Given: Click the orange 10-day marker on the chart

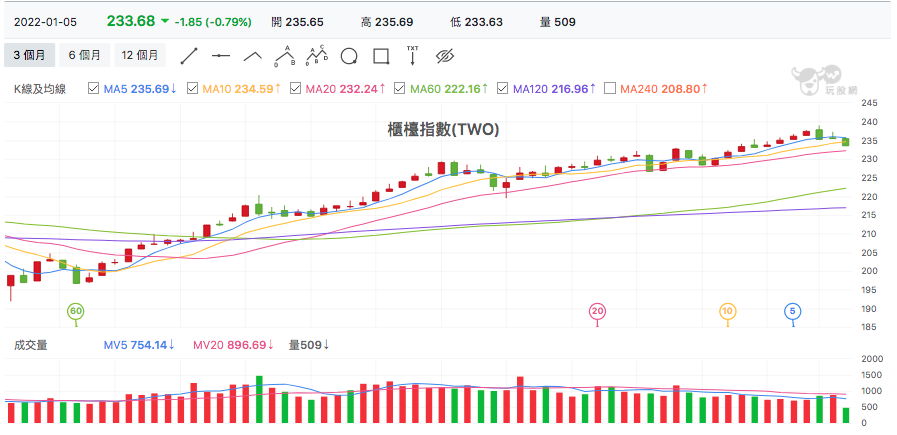Looking at the screenshot, I should (x=727, y=311).
